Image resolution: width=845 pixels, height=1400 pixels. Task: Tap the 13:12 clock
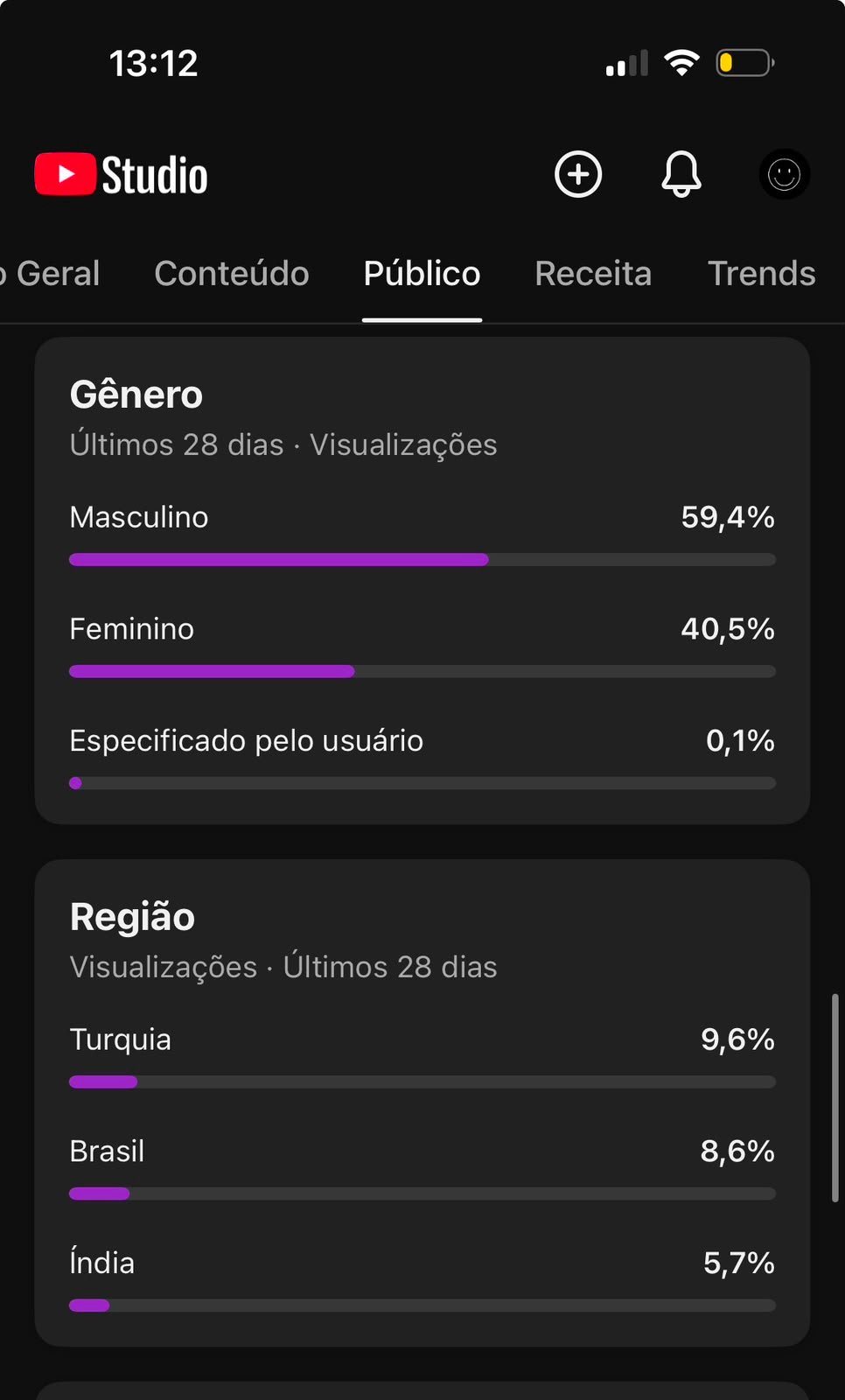153,63
